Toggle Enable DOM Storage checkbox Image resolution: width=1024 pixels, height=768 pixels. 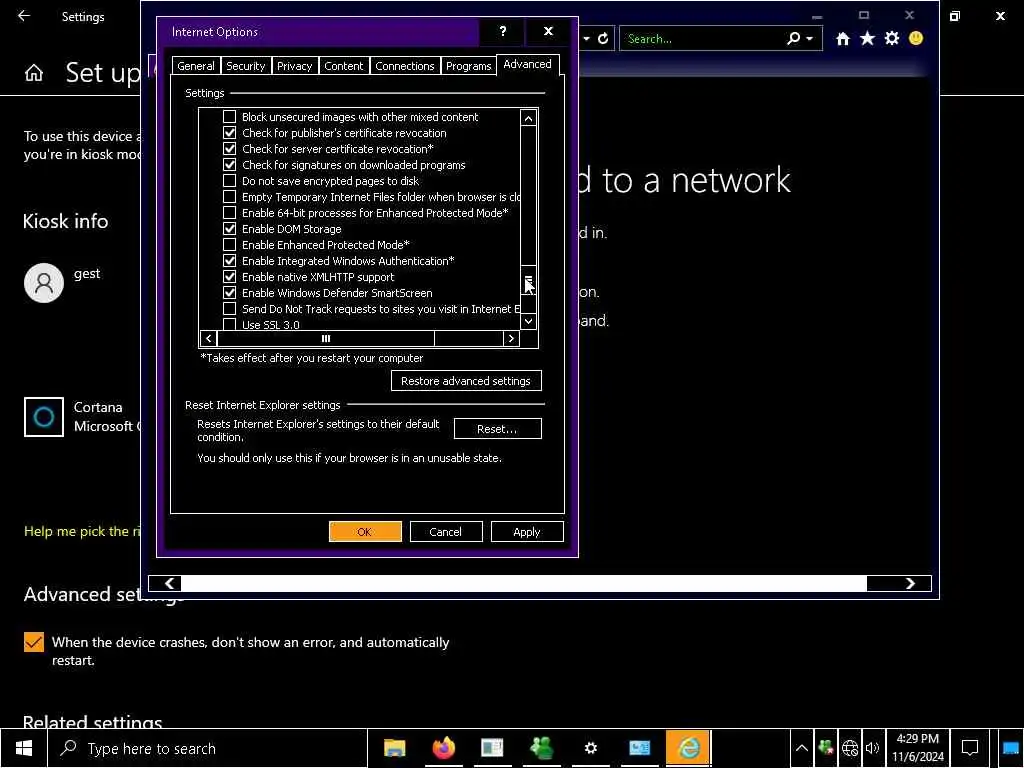[229, 229]
